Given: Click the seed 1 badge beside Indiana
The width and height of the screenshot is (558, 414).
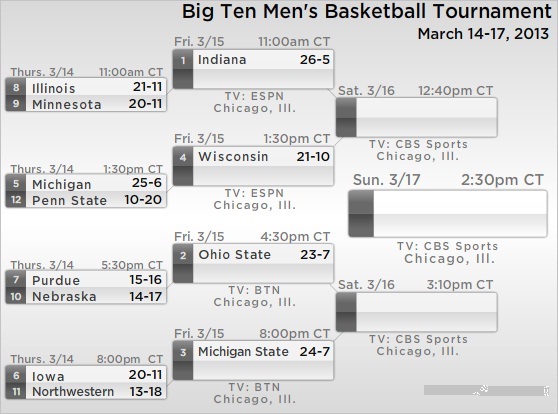Looking at the screenshot, I should tap(183, 60).
